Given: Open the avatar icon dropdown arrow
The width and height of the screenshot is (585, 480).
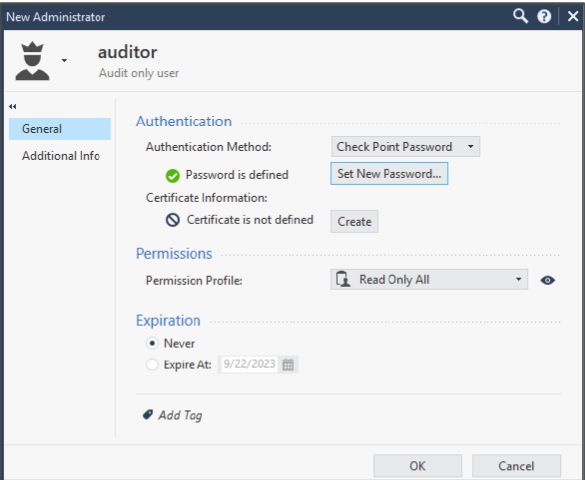Looking at the screenshot, I should 64,60.
